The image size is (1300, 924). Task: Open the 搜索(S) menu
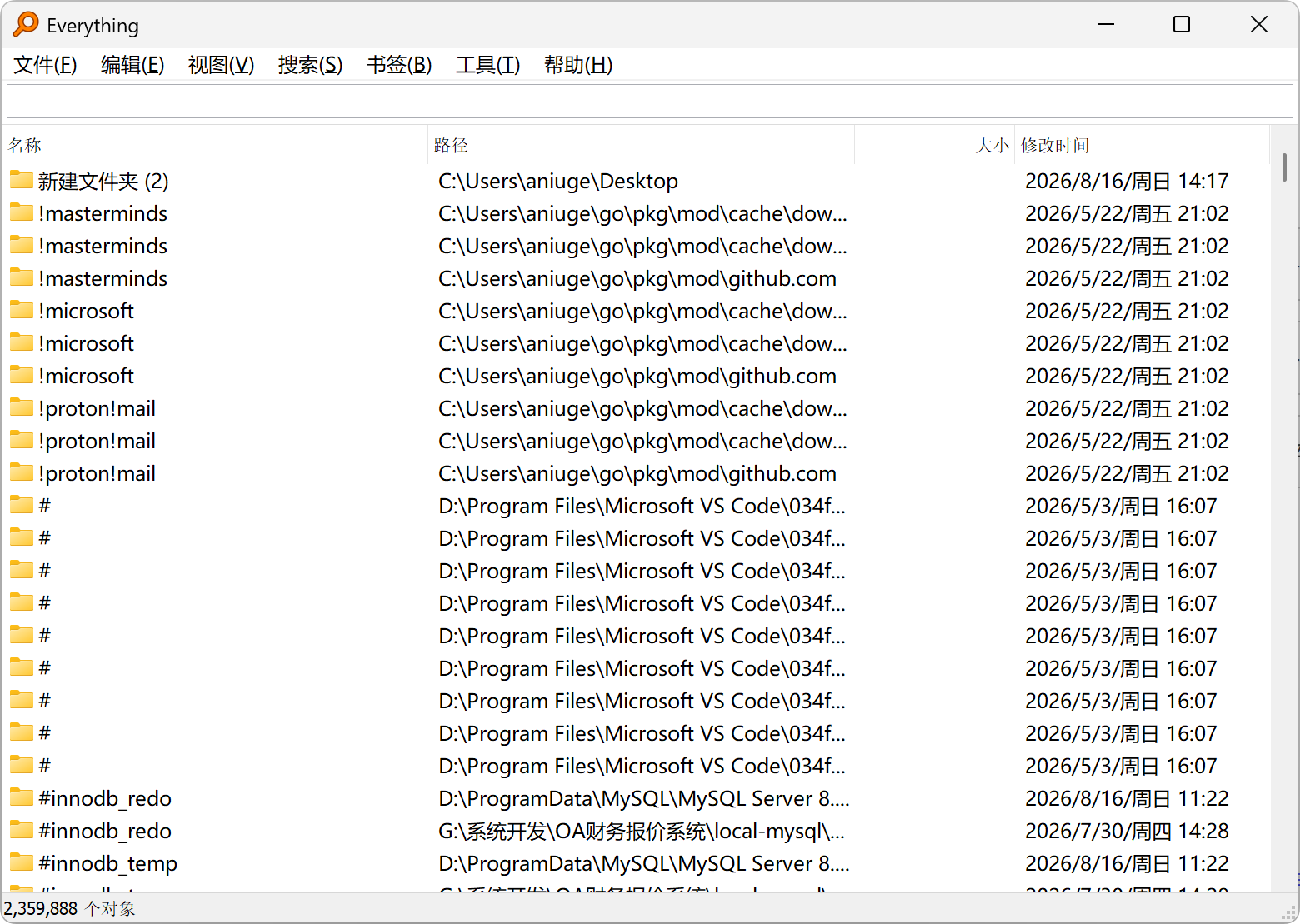[310, 65]
